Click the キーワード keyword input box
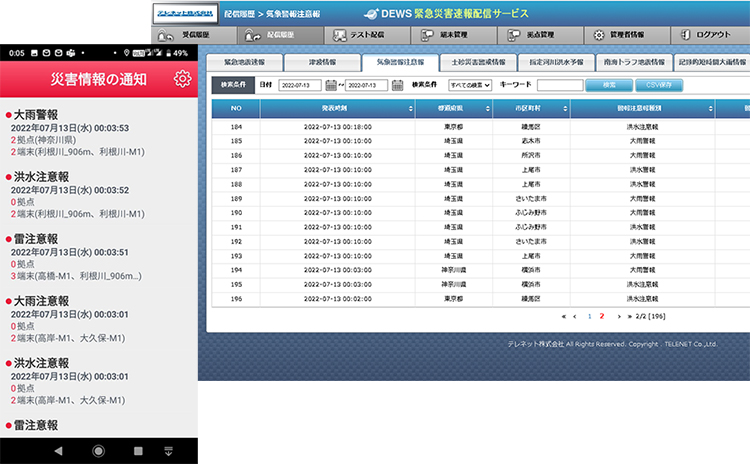Viewport: 750px width, 464px height. coord(560,85)
